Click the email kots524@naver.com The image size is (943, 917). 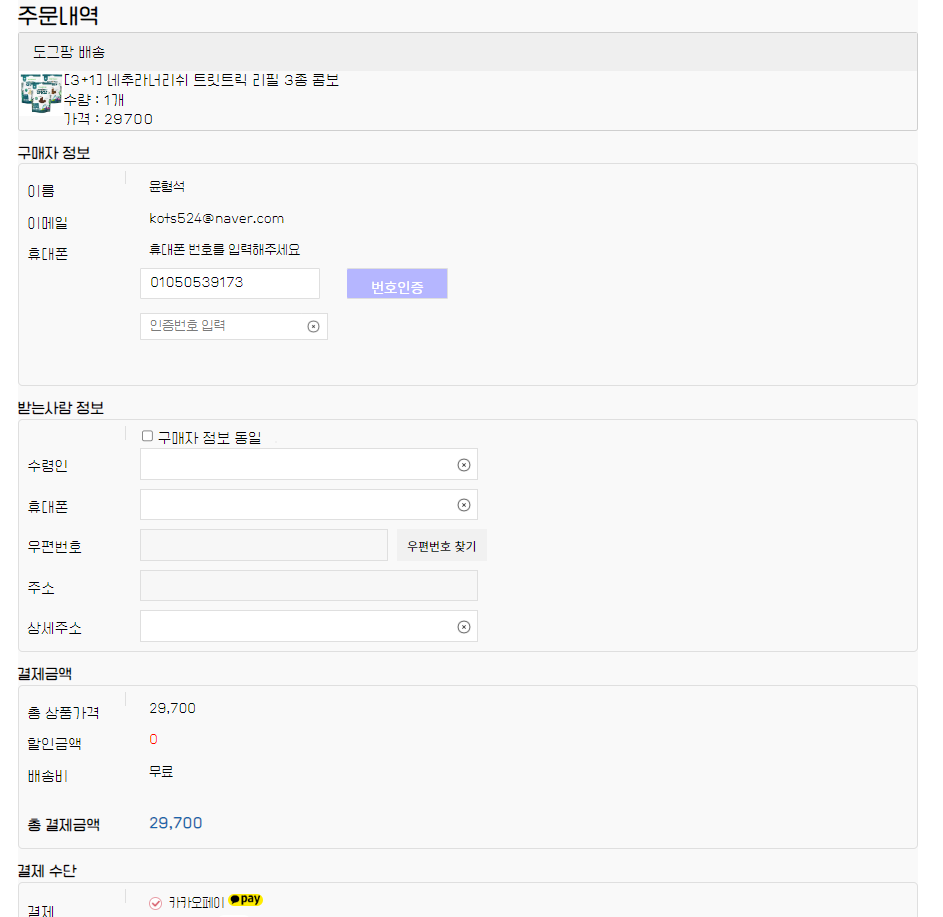tap(217, 218)
